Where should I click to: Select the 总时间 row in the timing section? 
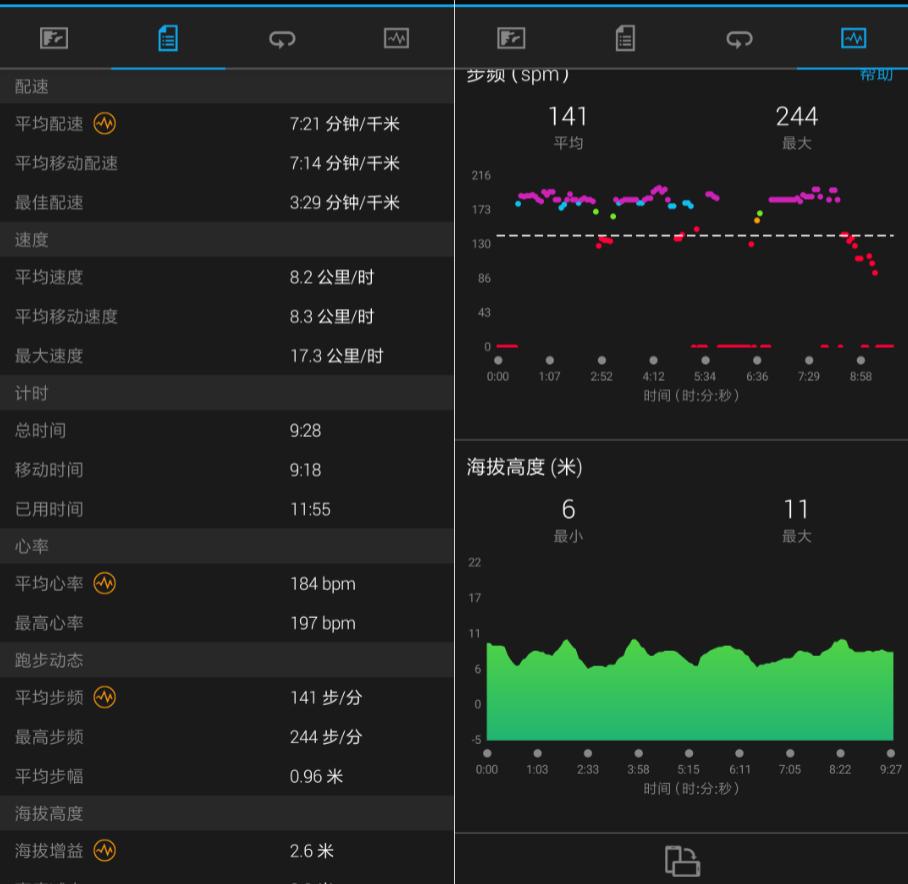coord(227,431)
